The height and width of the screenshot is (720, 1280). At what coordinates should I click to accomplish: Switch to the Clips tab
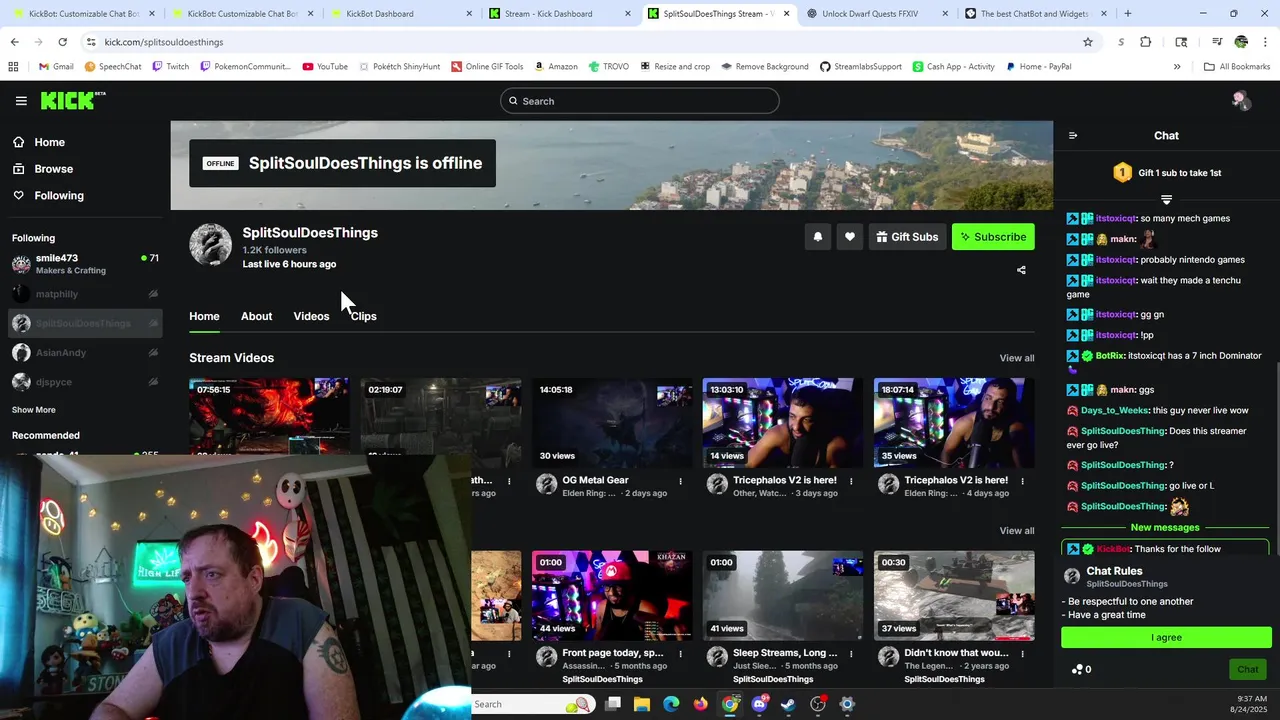pyautogui.click(x=364, y=316)
